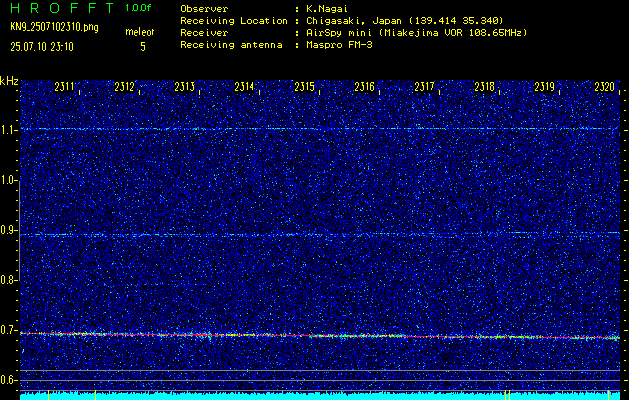The image size is (629, 400).
Task: Click the meteor label
Action: [140, 32]
